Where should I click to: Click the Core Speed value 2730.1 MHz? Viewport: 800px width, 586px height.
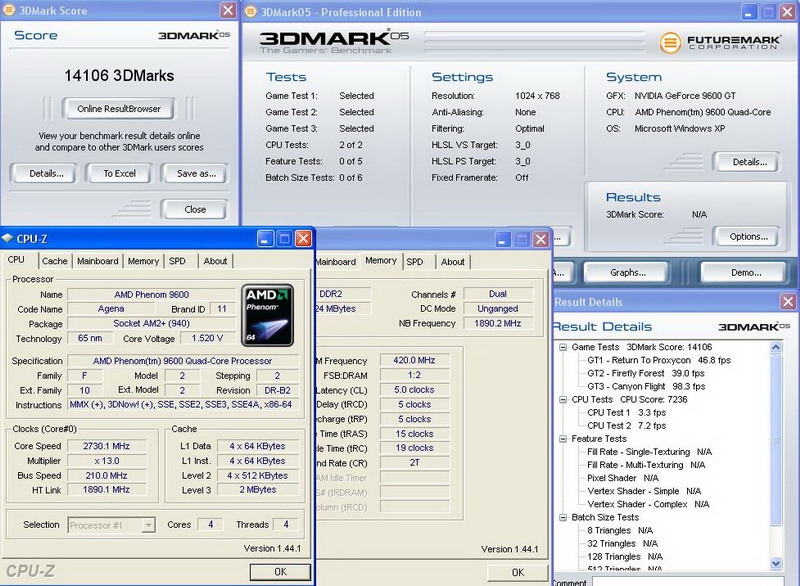[x=106, y=446]
